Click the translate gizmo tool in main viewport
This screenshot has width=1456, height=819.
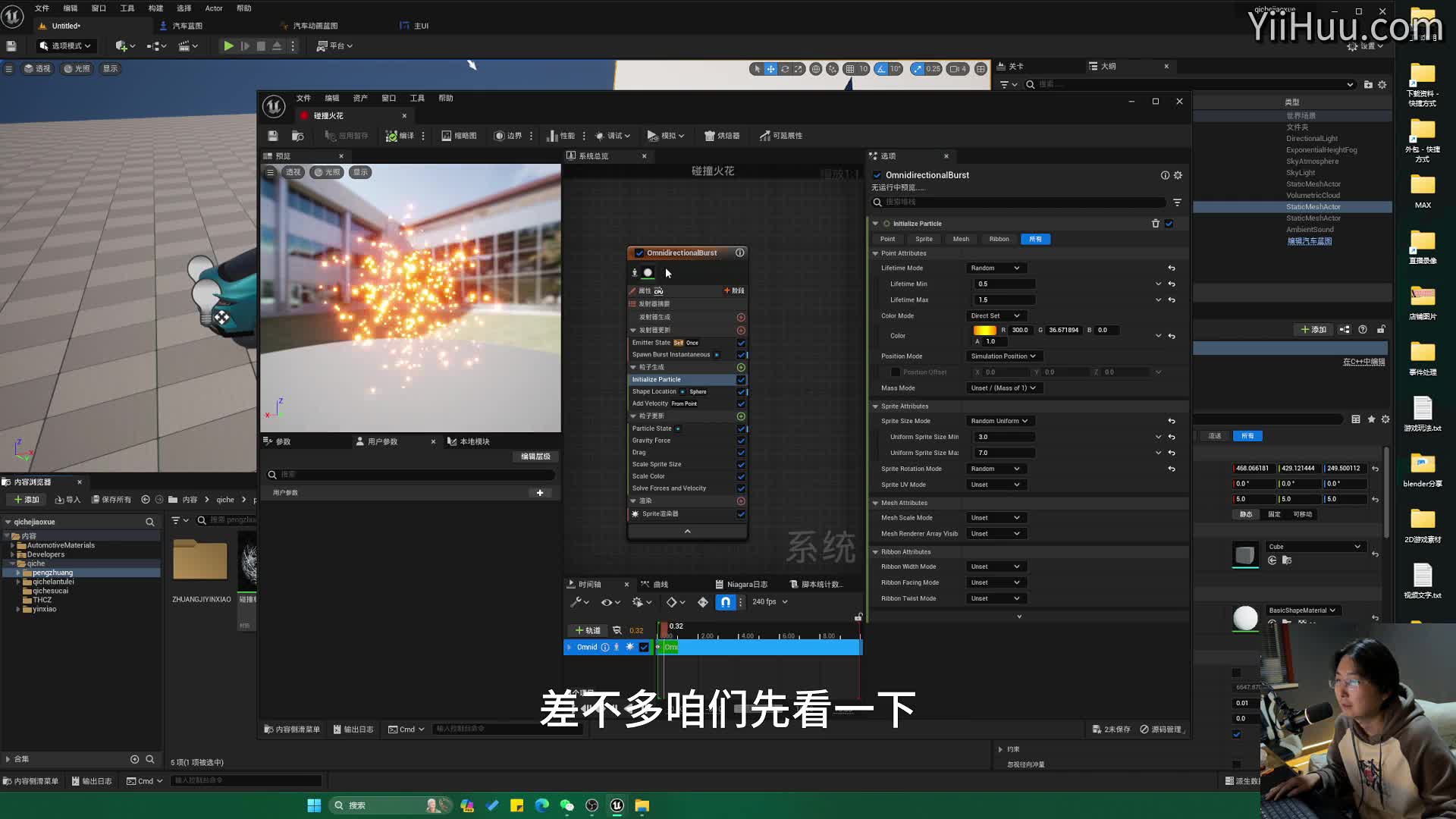click(x=770, y=69)
